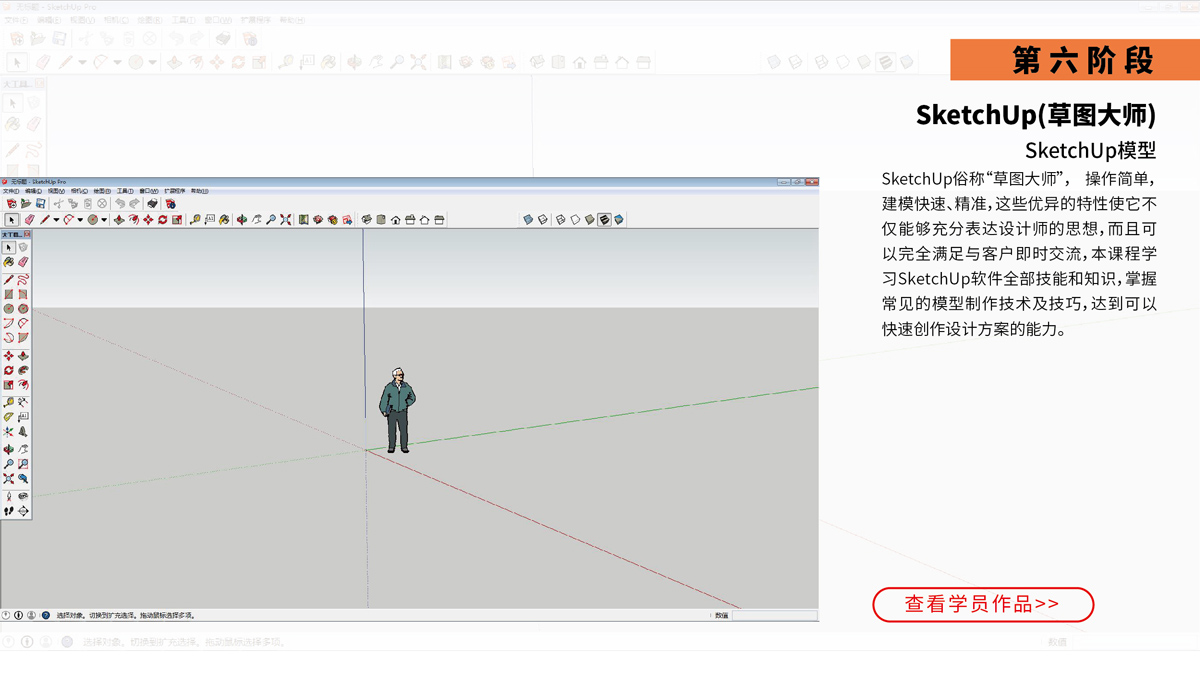
Task: Select the Tape Measure tool in top toolbar
Action: click(x=195, y=219)
